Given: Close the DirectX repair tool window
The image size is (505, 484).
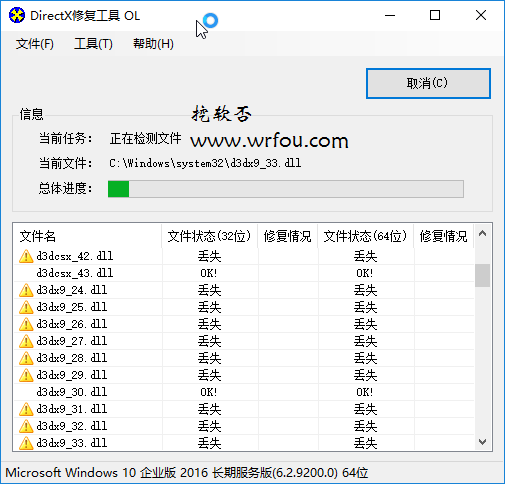Looking at the screenshot, I should pos(481,15).
